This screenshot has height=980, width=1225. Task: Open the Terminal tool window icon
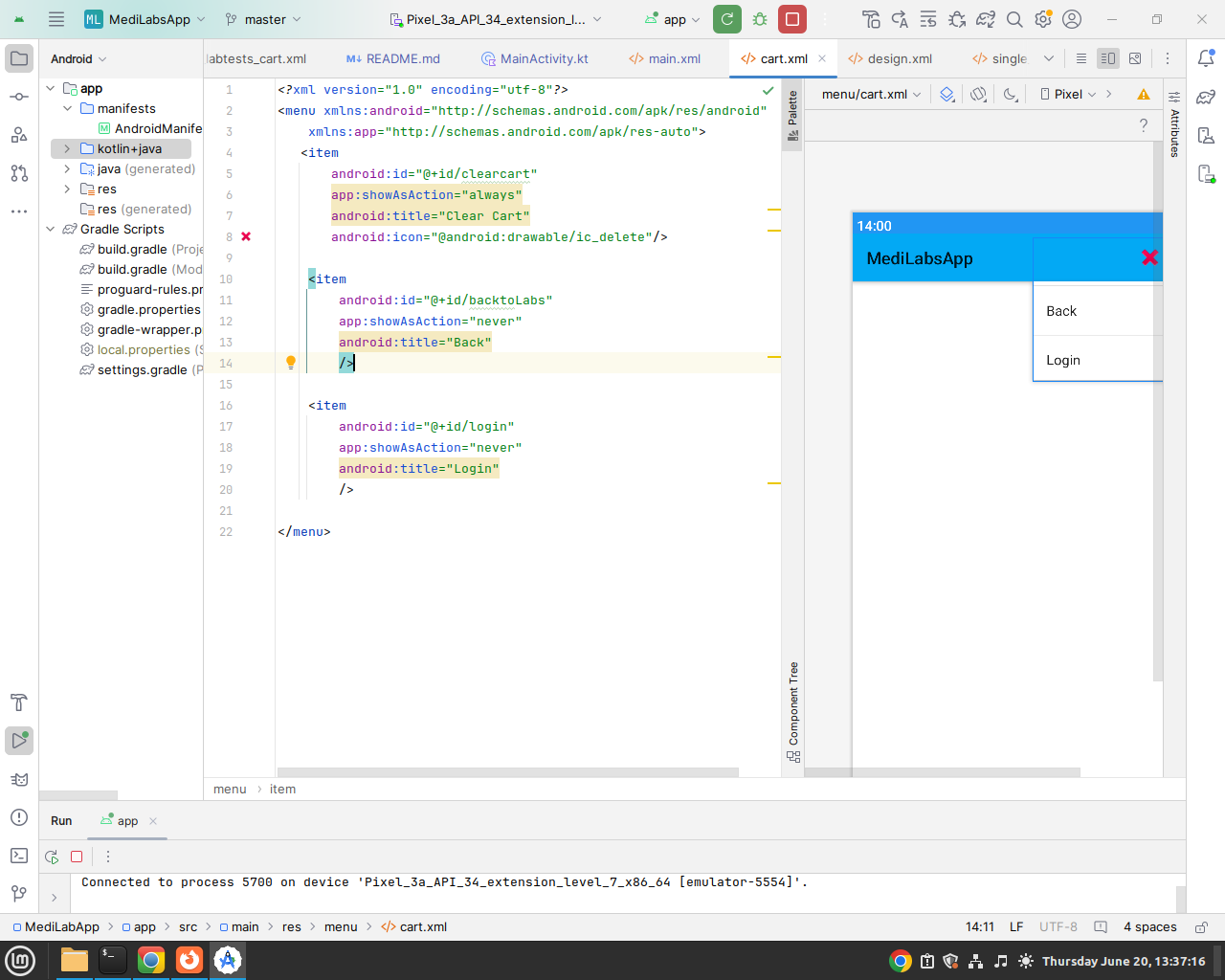point(19,856)
